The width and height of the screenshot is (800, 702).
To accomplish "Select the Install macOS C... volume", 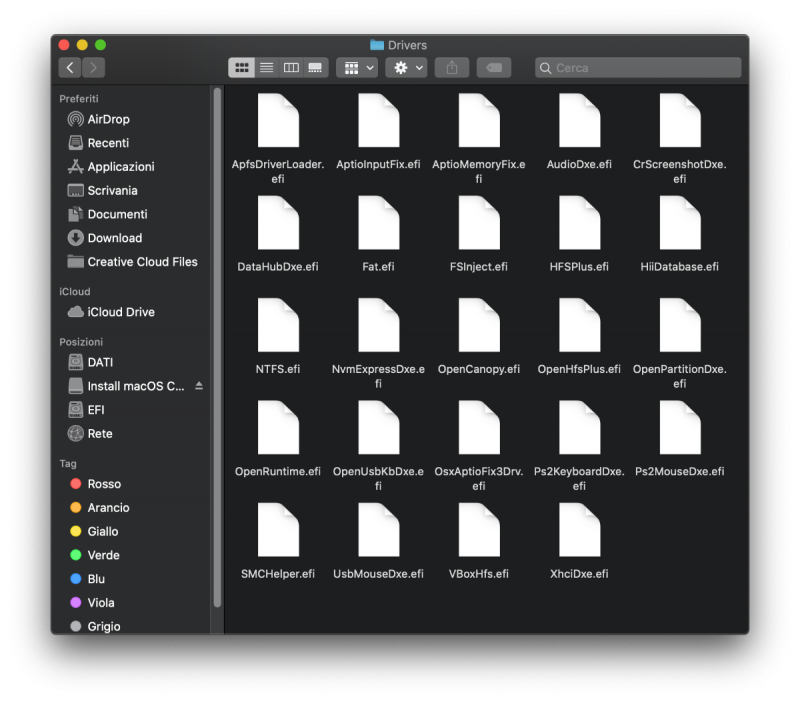I will click(126, 386).
